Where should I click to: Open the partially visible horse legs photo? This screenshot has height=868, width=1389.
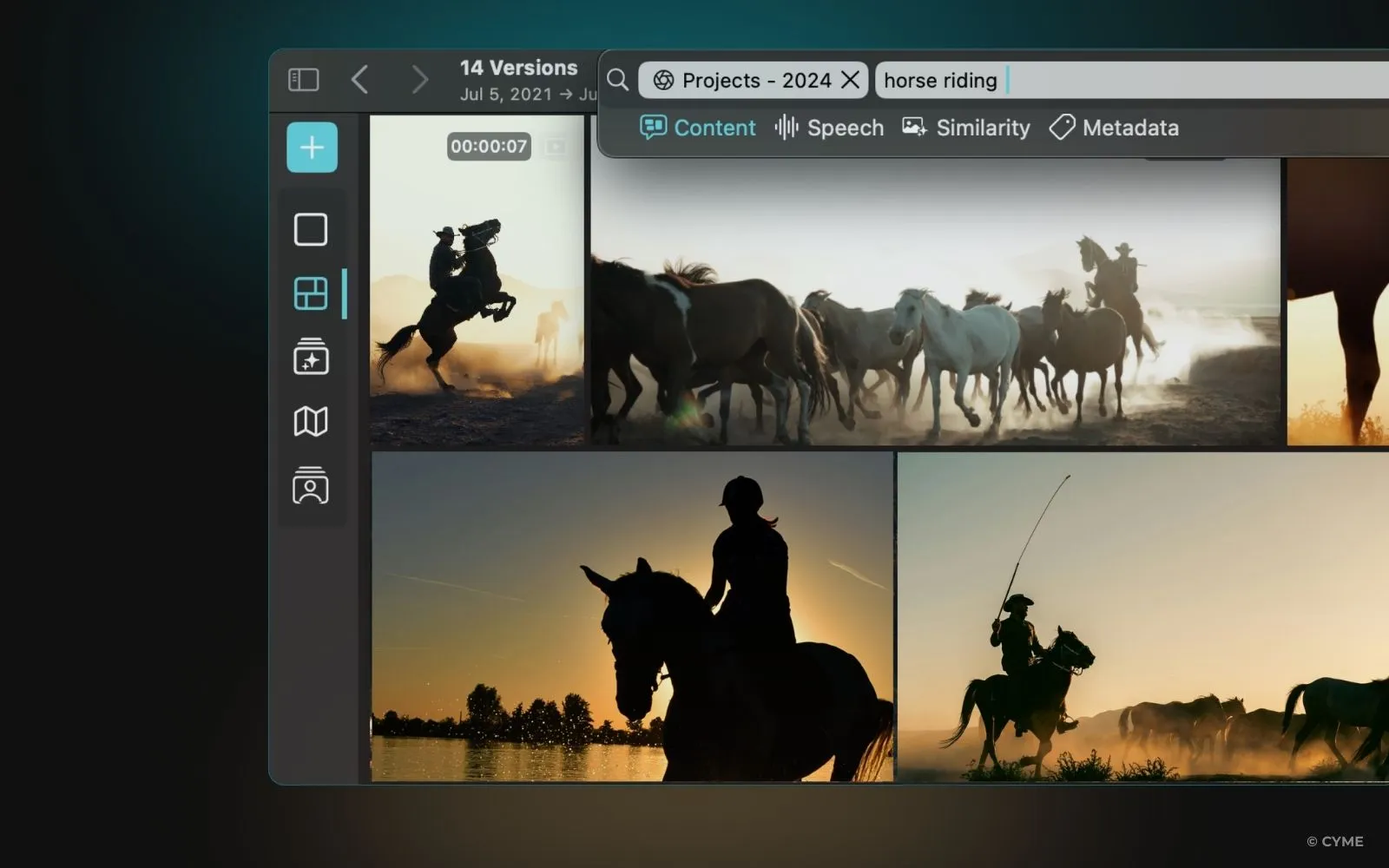[1338, 302]
